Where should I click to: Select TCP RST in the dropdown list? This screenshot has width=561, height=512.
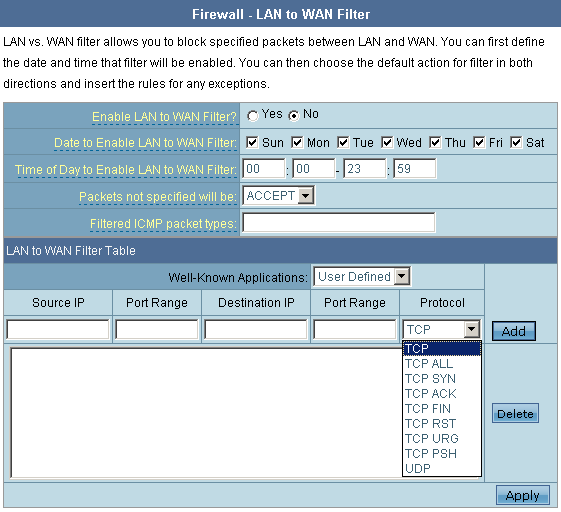442,424
